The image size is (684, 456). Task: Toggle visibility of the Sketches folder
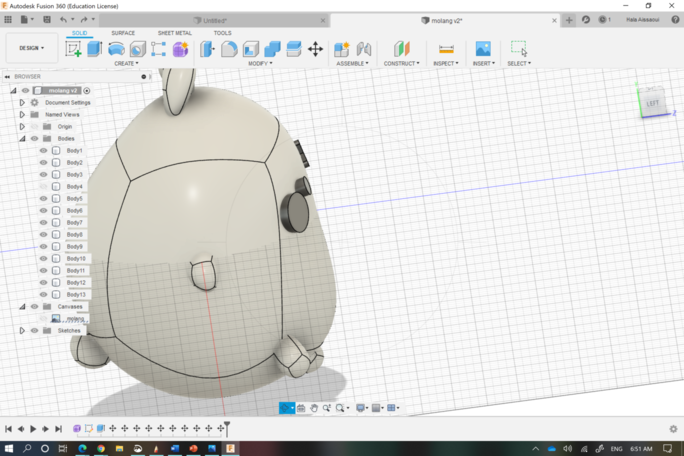pos(34,330)
